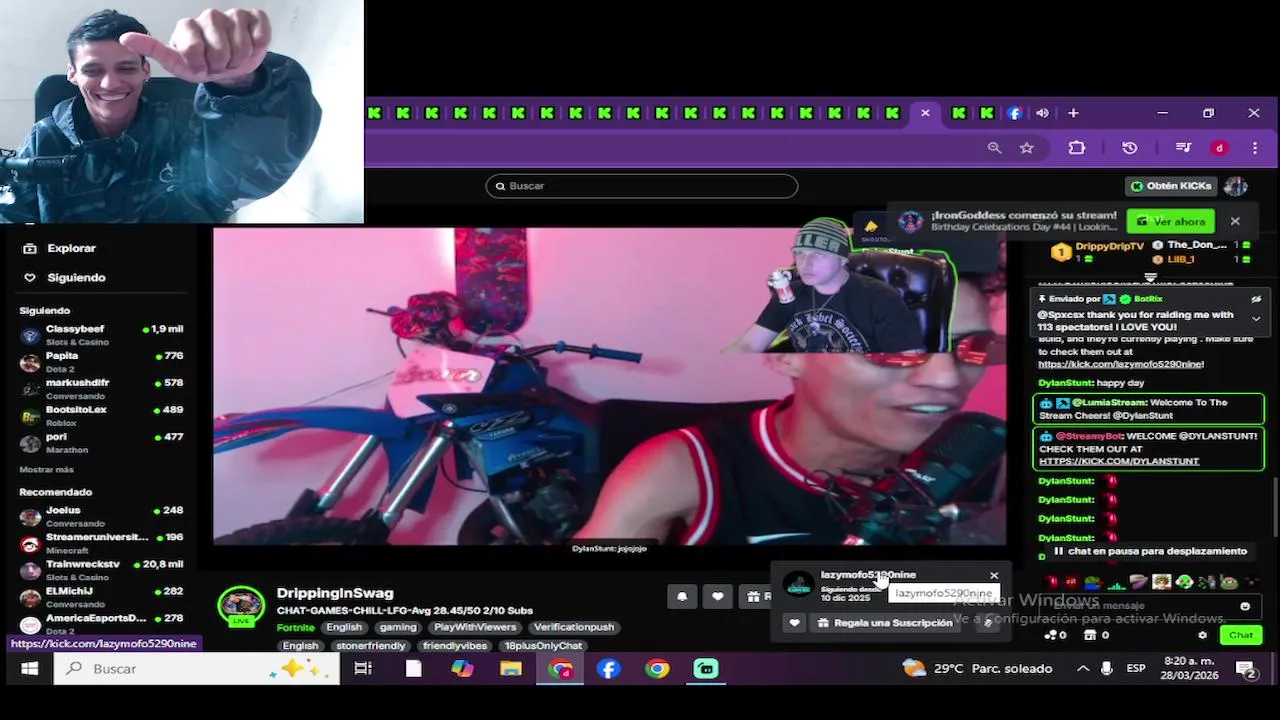Click the Buscar search field on Kick
Image resolution: width=1280 pixels, height=720 pixels.
coord(642,186)
